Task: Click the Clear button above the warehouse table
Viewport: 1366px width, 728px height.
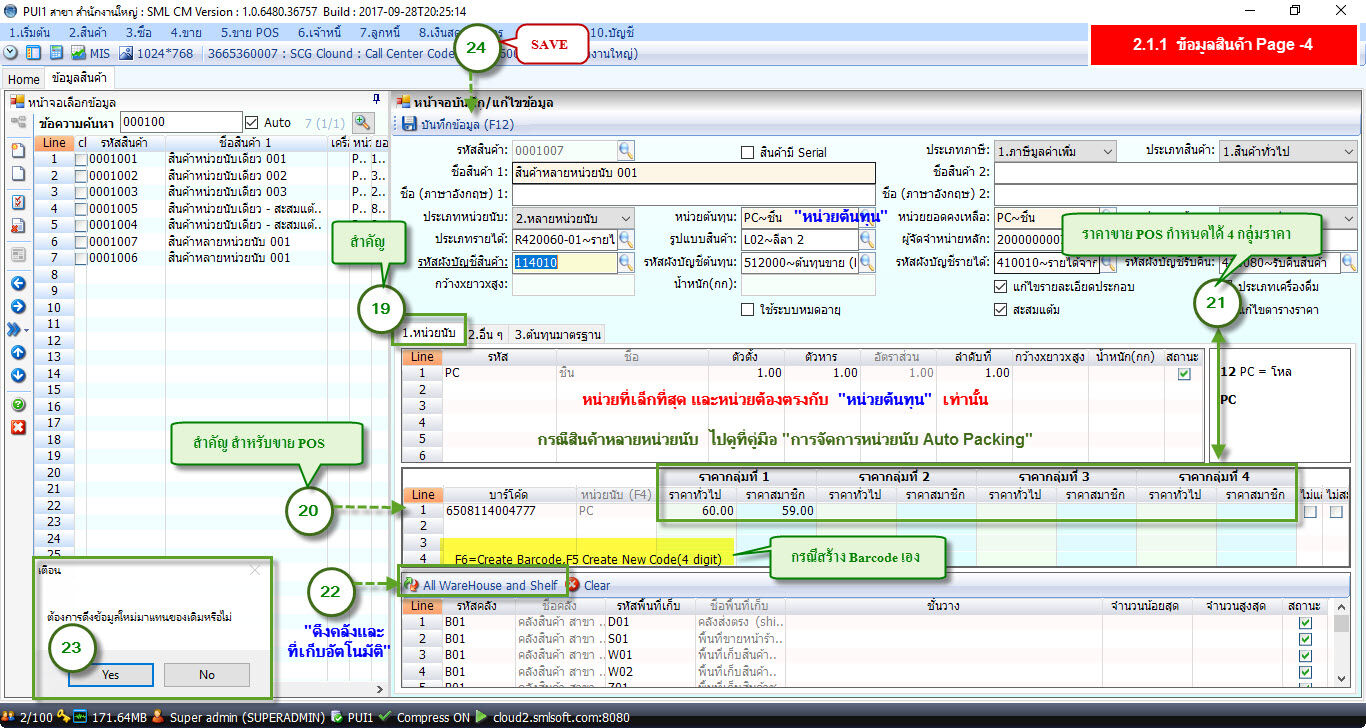Action: pos(588,585)
